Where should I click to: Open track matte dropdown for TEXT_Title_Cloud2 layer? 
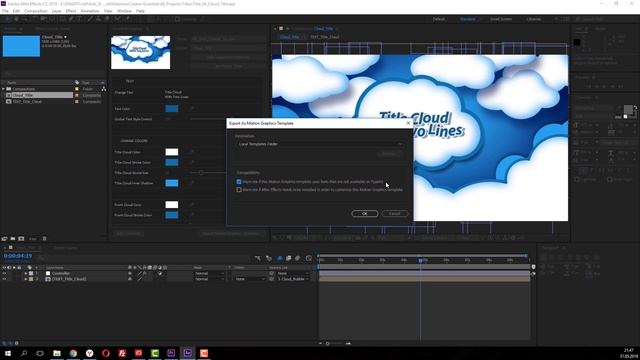tap(249, 279)
